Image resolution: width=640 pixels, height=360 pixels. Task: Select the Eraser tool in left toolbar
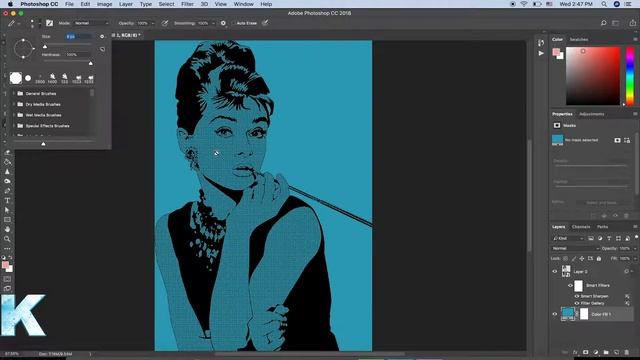pos(7,152)
